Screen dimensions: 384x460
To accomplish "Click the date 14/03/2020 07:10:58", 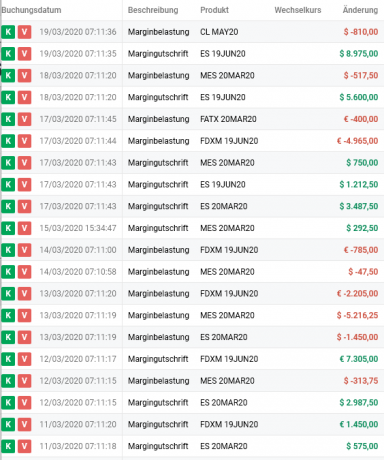I will click(78, 272).
